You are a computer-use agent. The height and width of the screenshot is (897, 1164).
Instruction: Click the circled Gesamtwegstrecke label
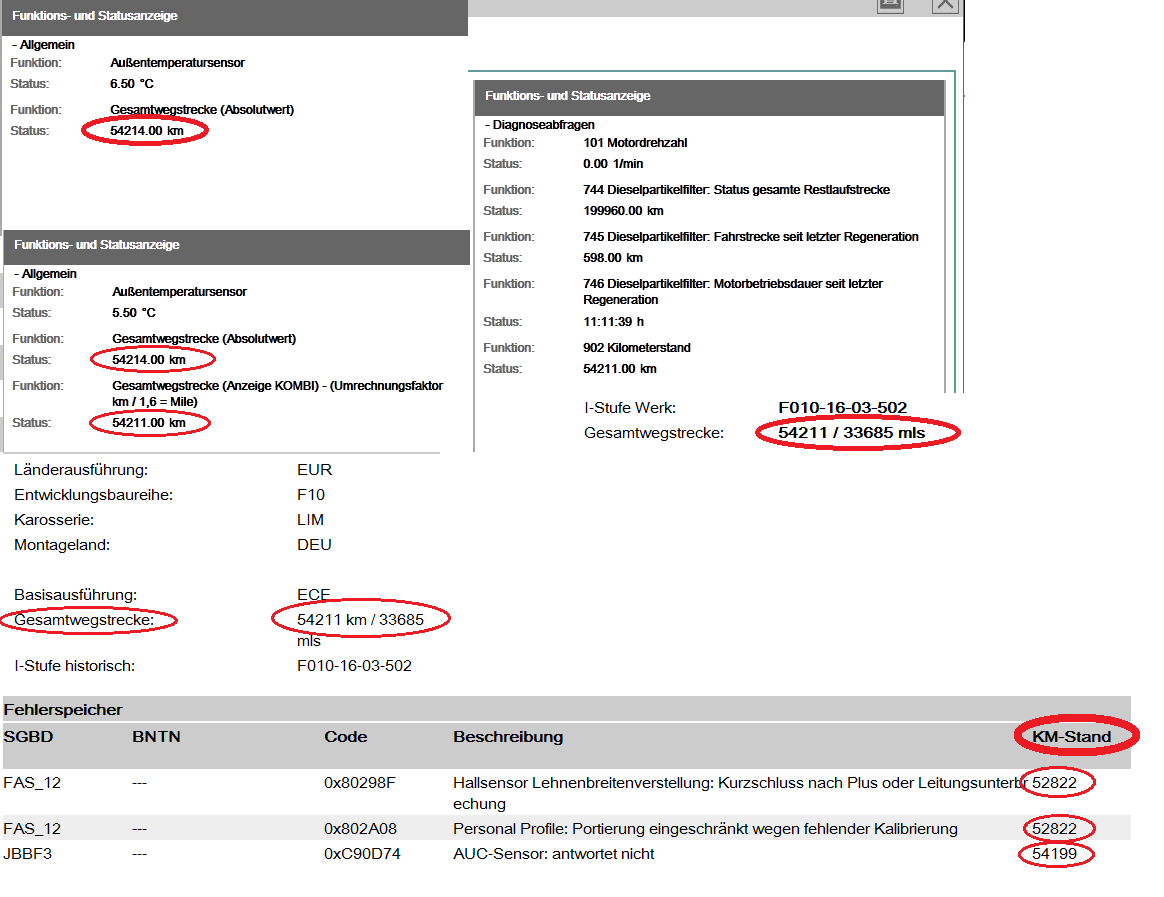pos(84,620)
